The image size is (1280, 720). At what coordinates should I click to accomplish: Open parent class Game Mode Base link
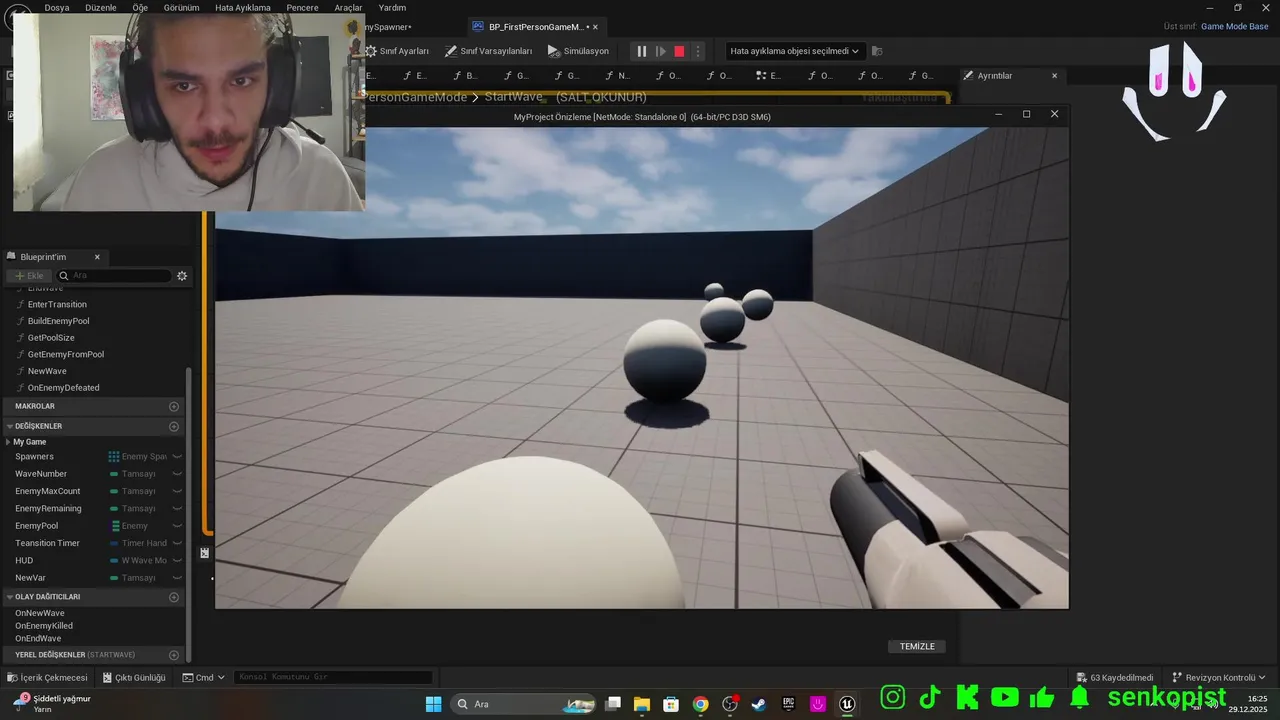[1234, 27]
